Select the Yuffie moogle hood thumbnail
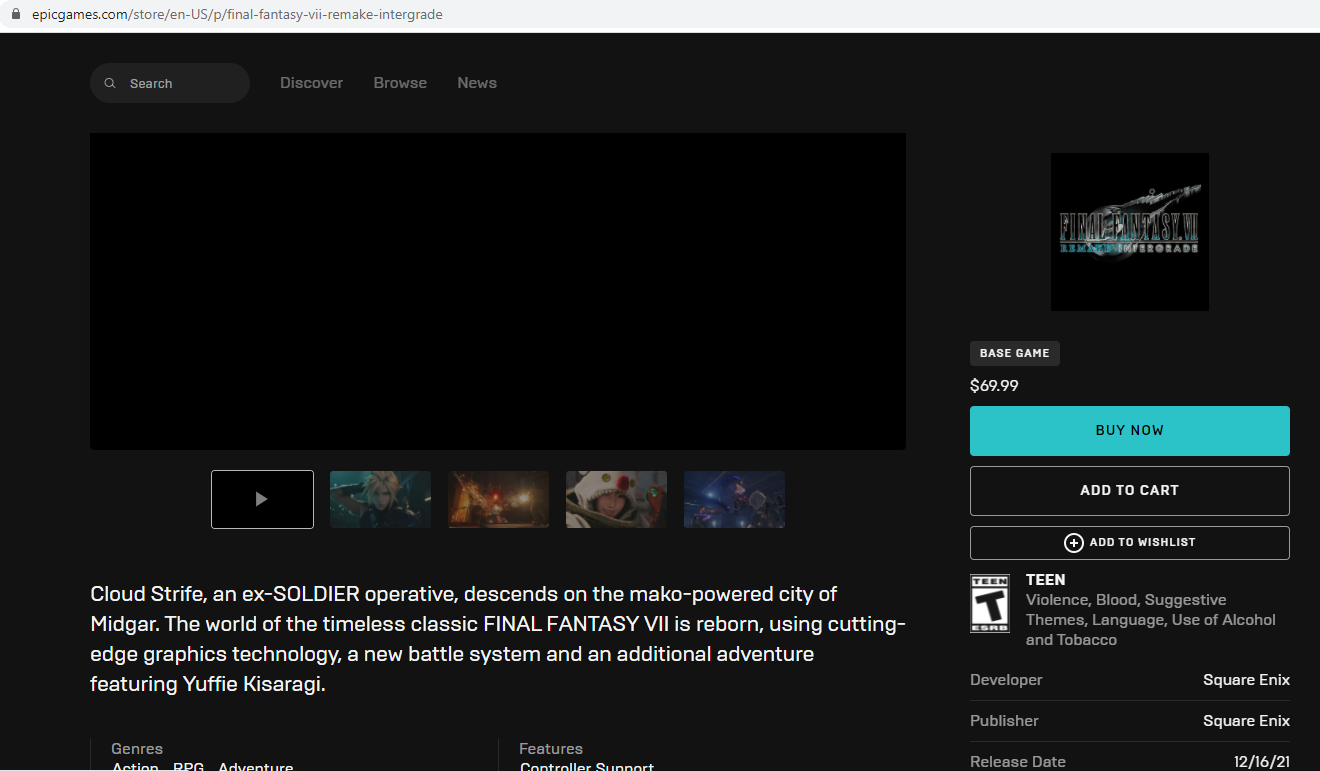The width and height of the screenshot is (1320, 771). (x=616, y=499)
